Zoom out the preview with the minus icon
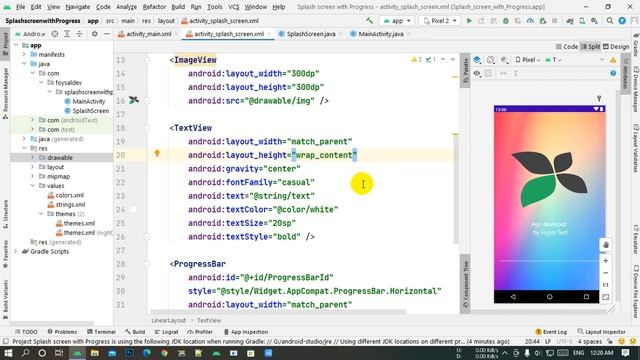The height and width of the screenshot is (360, 640). (606, 273)
